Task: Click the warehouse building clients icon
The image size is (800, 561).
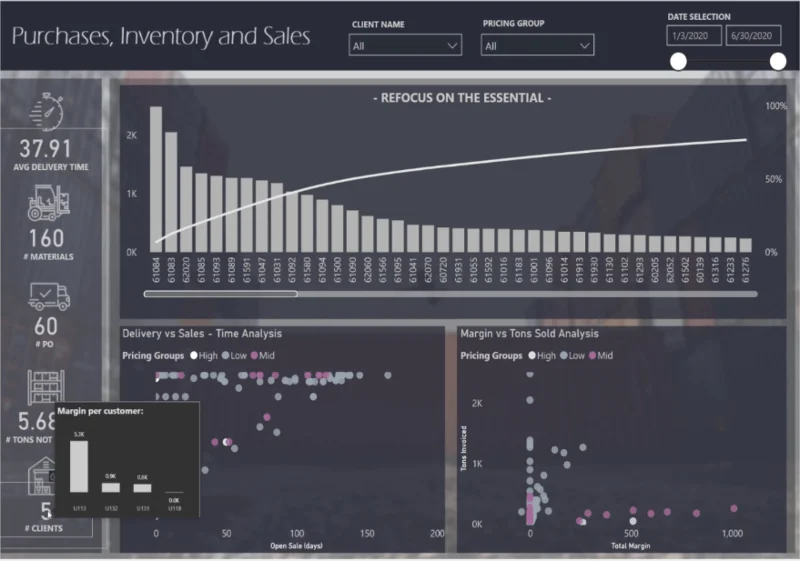Action: pos(41,475)
